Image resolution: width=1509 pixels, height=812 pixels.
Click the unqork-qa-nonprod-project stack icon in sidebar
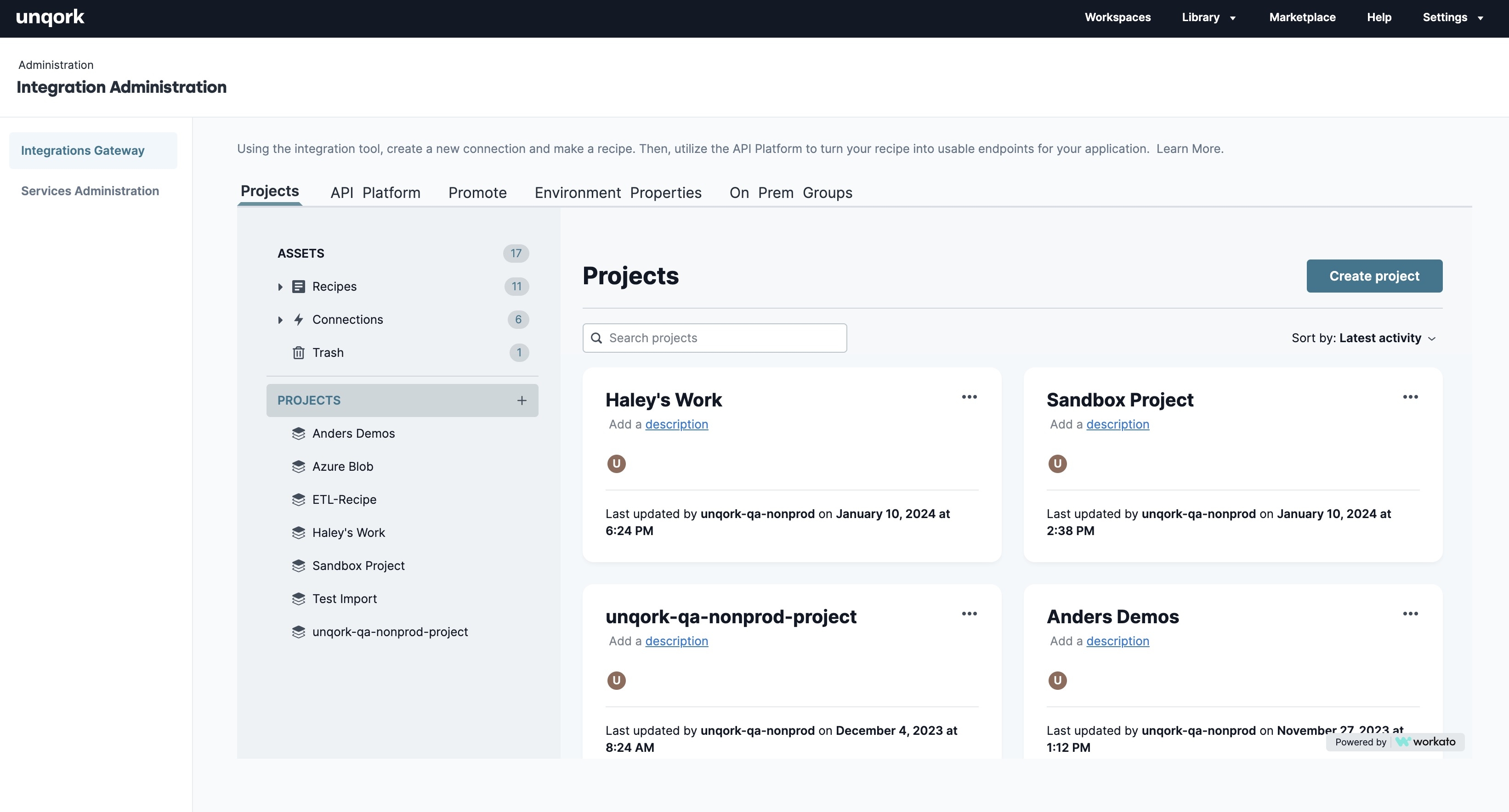tap(299, 632)
